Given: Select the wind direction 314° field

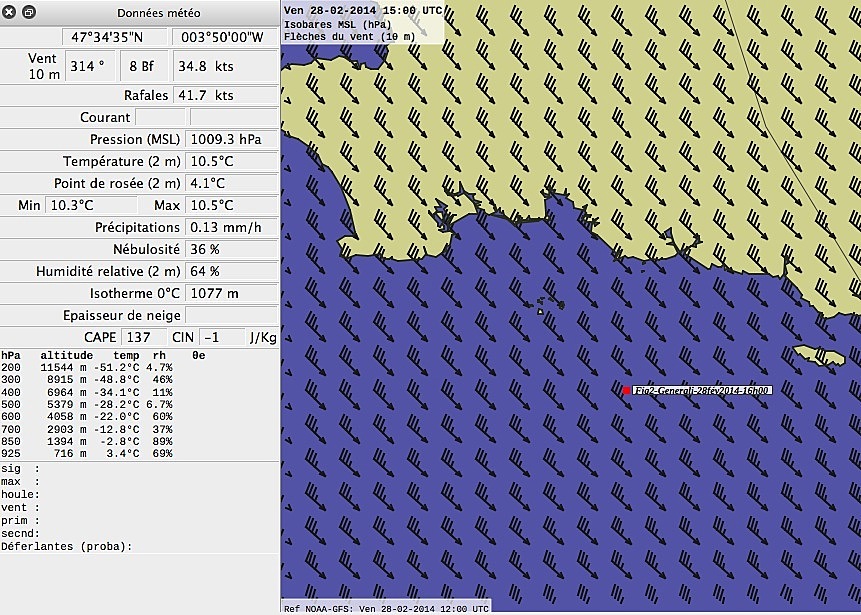Looking at the screenshot, I should point(89,66).
